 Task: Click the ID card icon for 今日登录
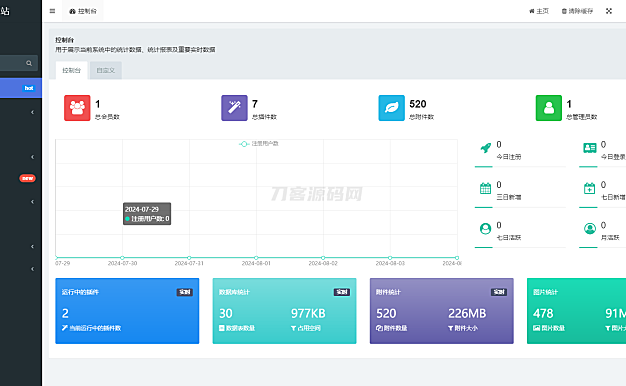(x=590, y=148)
